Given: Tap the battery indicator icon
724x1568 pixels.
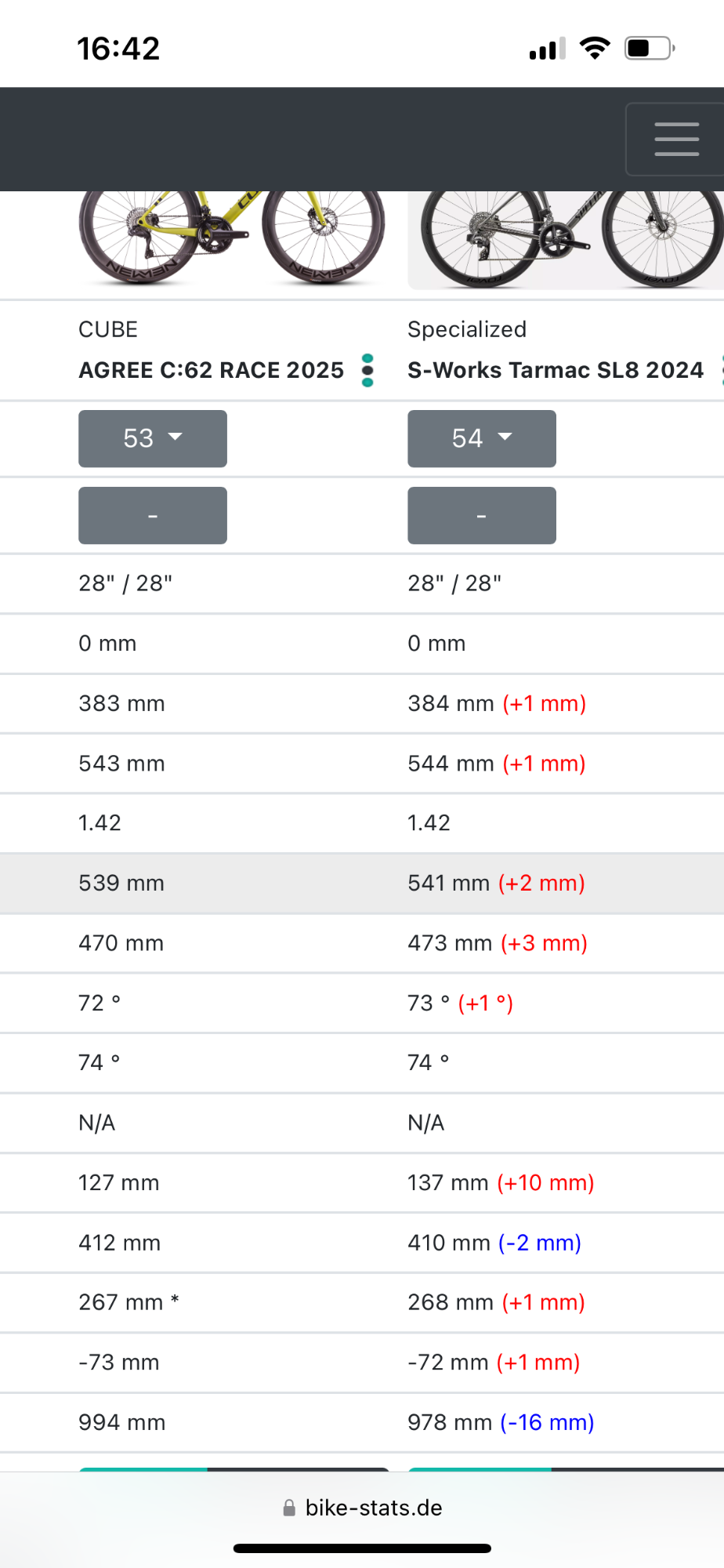Looking at the screenshot, I should 650,49.
